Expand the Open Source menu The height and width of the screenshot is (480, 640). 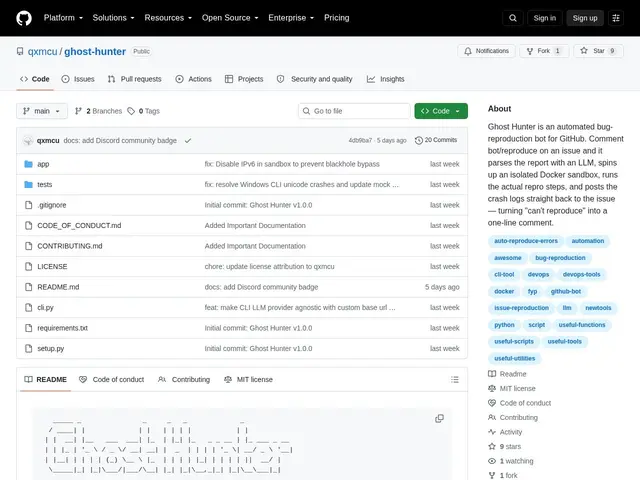point(230,18)
